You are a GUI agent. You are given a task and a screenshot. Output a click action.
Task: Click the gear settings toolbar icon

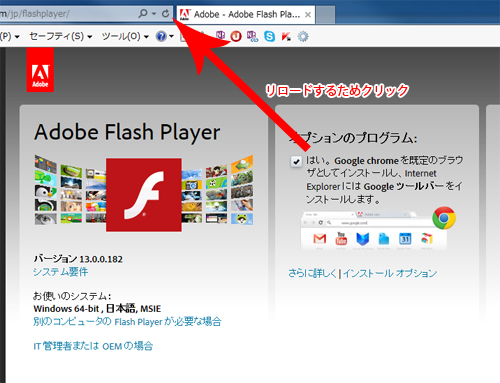pos(303,36)
